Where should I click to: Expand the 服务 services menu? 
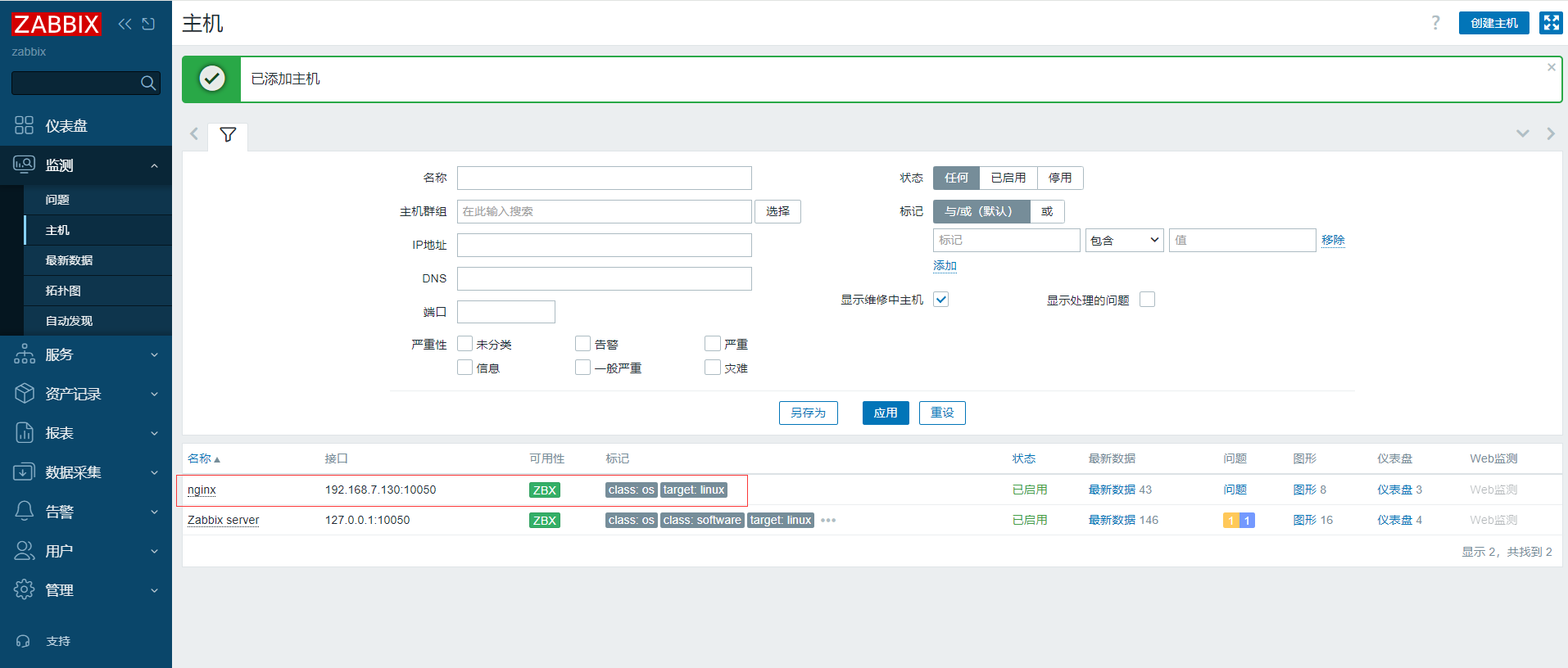coord(86,355)
